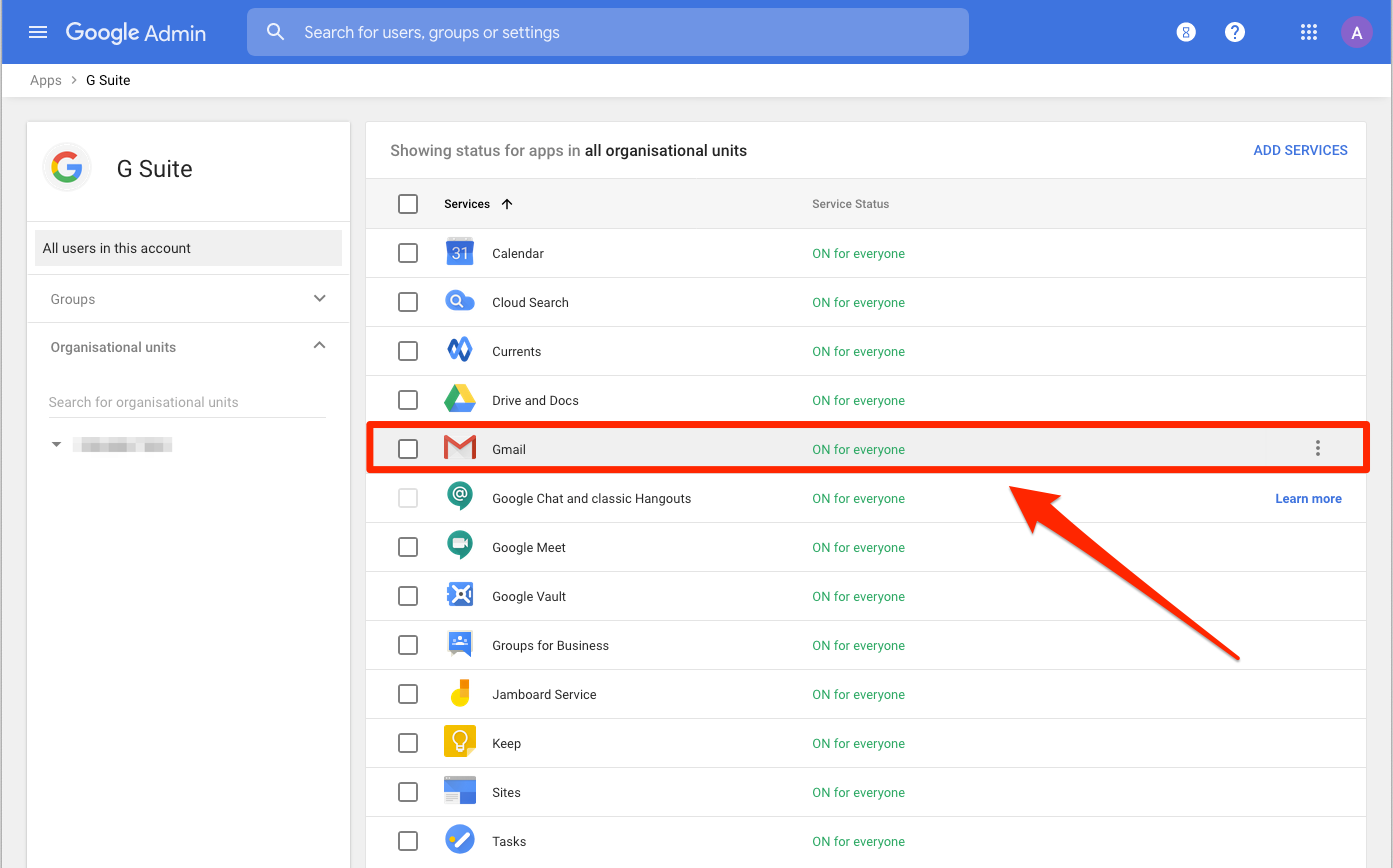Click the Service Status column header

click(850, 204)
